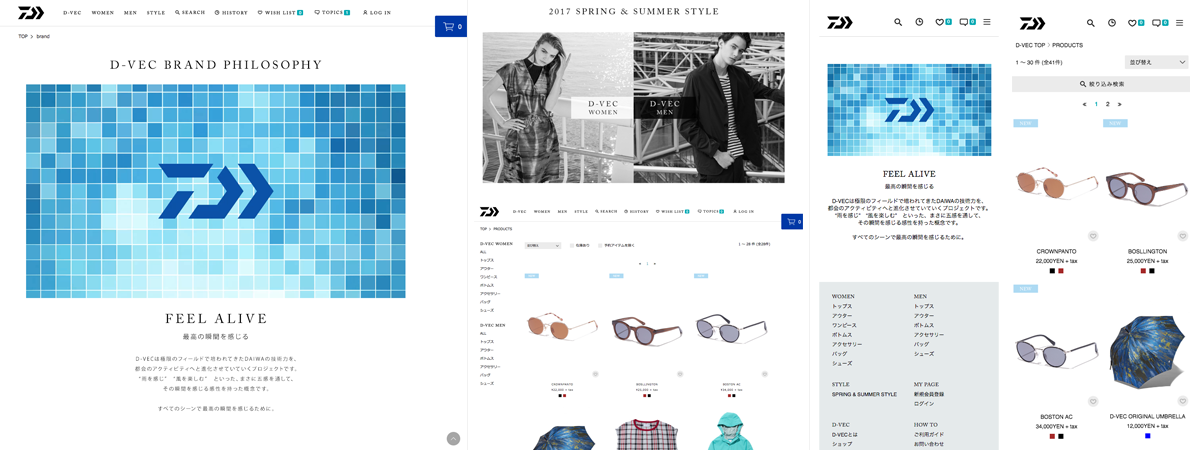The width and height of the screenshot is (1200, 450).
Task: Click the 絞り込み検索 filter search button
Action: [x=1101, y=84]
